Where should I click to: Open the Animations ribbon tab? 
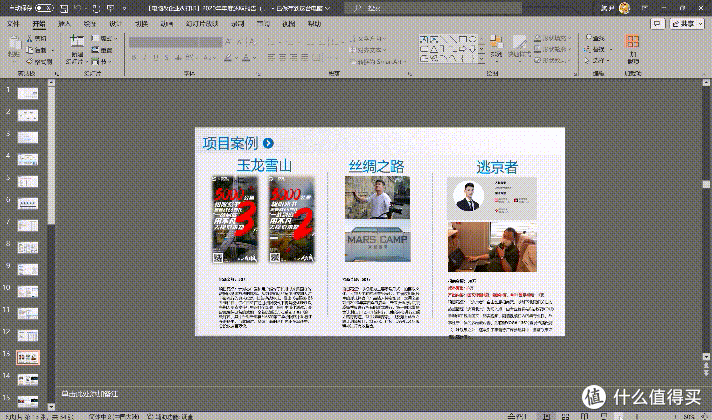tap(167, 24)
